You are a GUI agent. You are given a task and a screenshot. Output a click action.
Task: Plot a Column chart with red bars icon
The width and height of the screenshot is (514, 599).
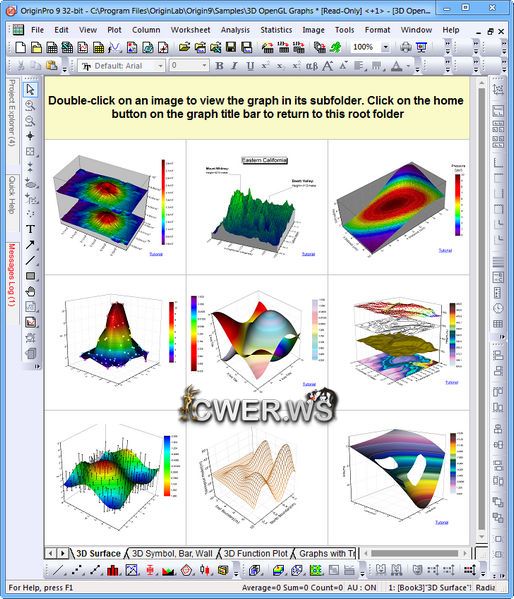pyautogui.click(x=113, y=570)
